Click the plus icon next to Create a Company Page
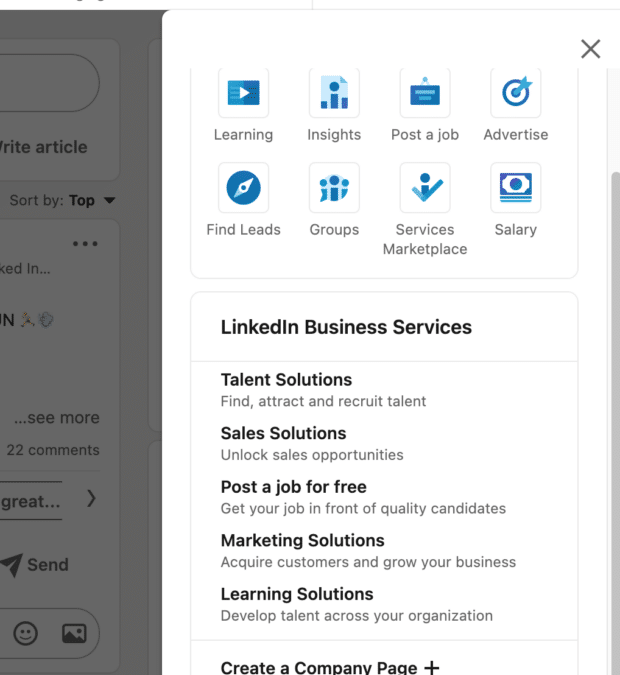Image resolution: width=620 pixels, height=675 pixels. [431, 668]
